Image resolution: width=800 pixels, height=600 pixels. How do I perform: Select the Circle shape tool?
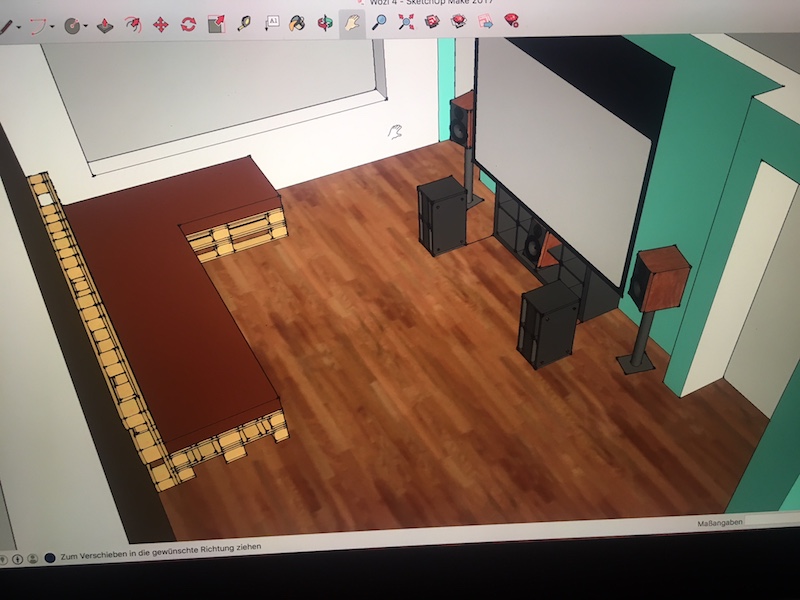click(72, 26)
